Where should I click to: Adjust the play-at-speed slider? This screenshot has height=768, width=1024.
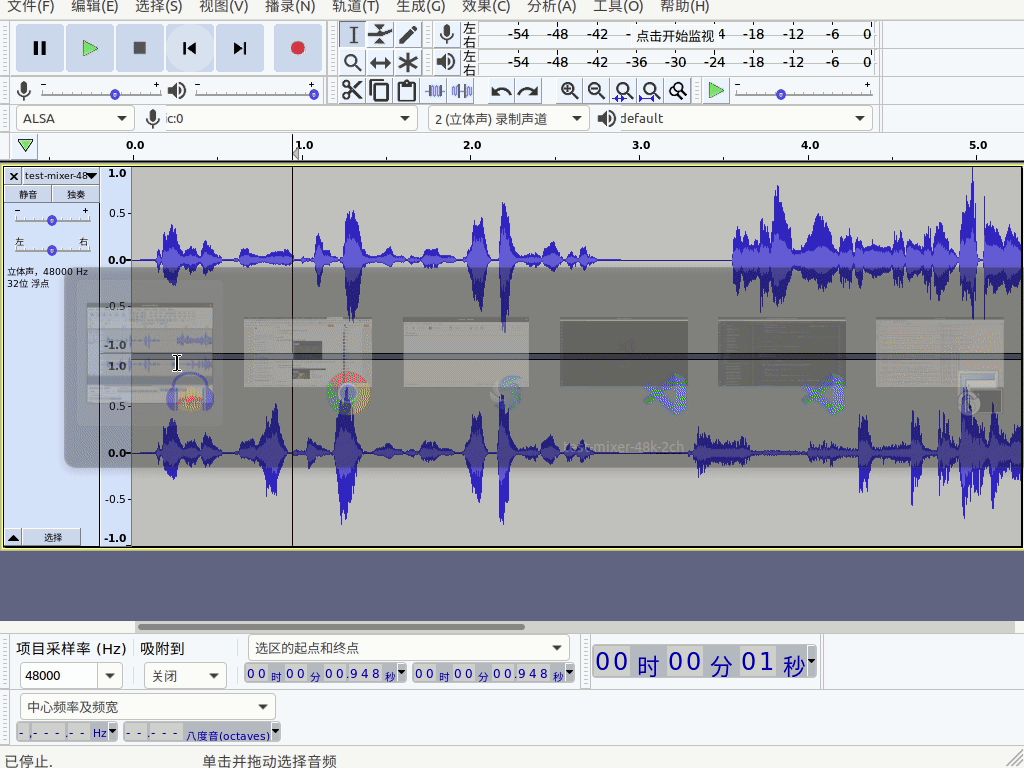[x=803, y=93]
